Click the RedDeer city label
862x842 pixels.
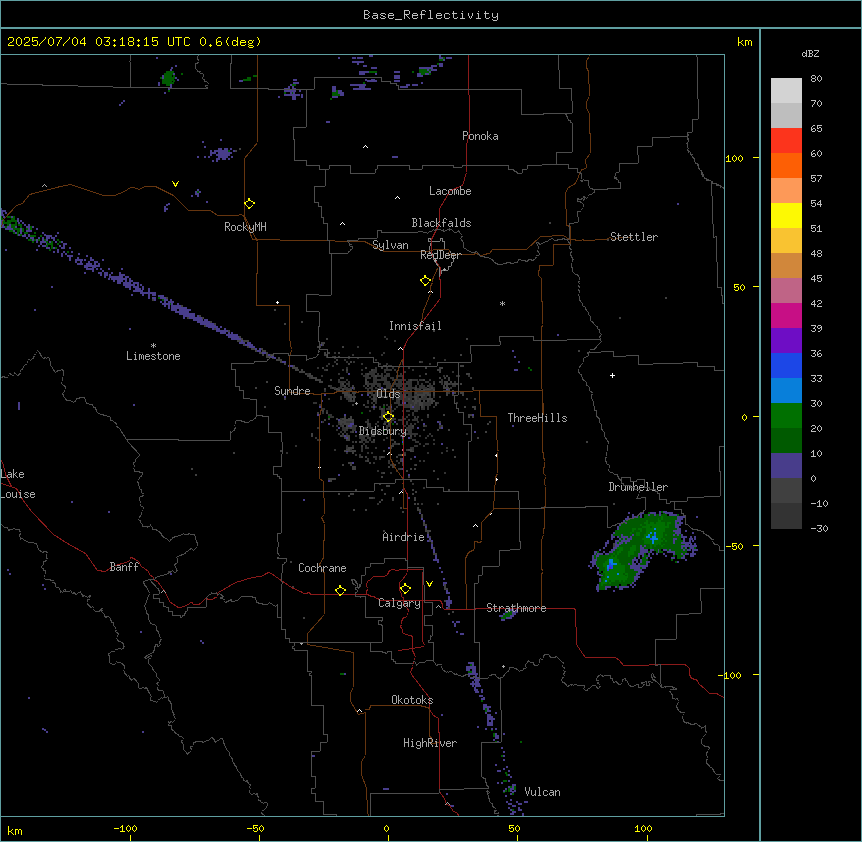(440, 255)
